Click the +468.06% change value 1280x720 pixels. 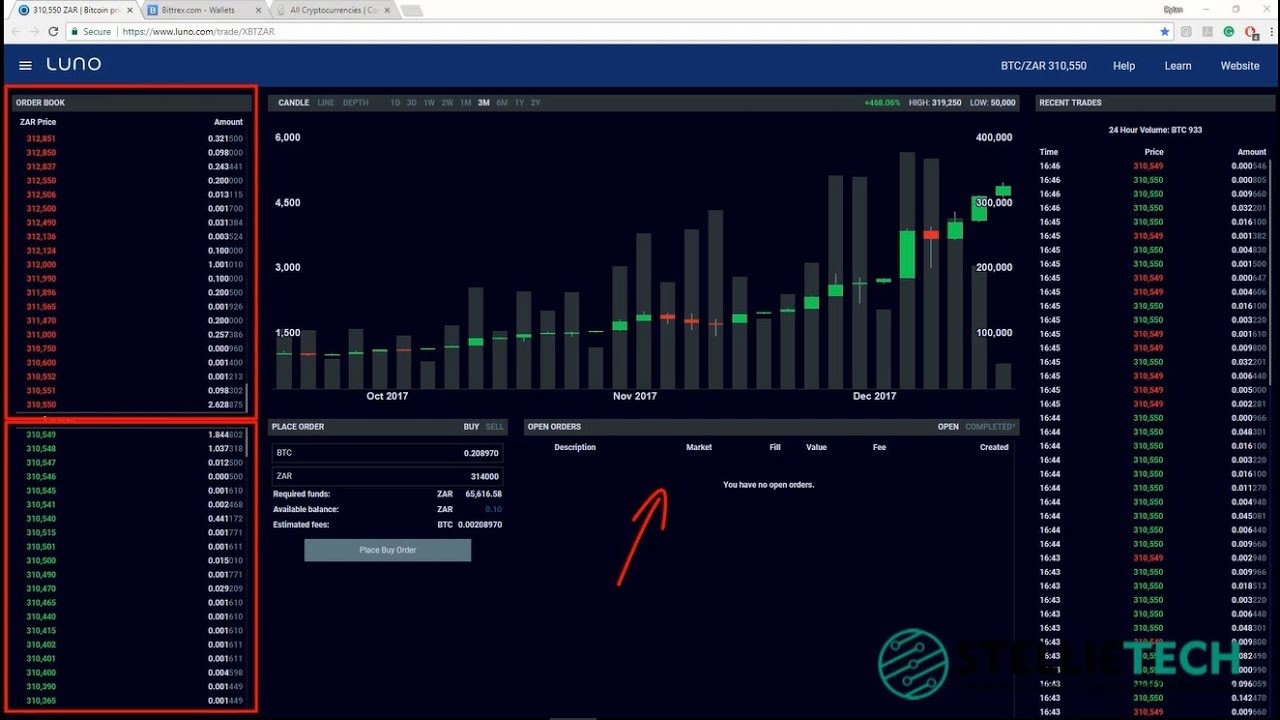pos(882,103)
